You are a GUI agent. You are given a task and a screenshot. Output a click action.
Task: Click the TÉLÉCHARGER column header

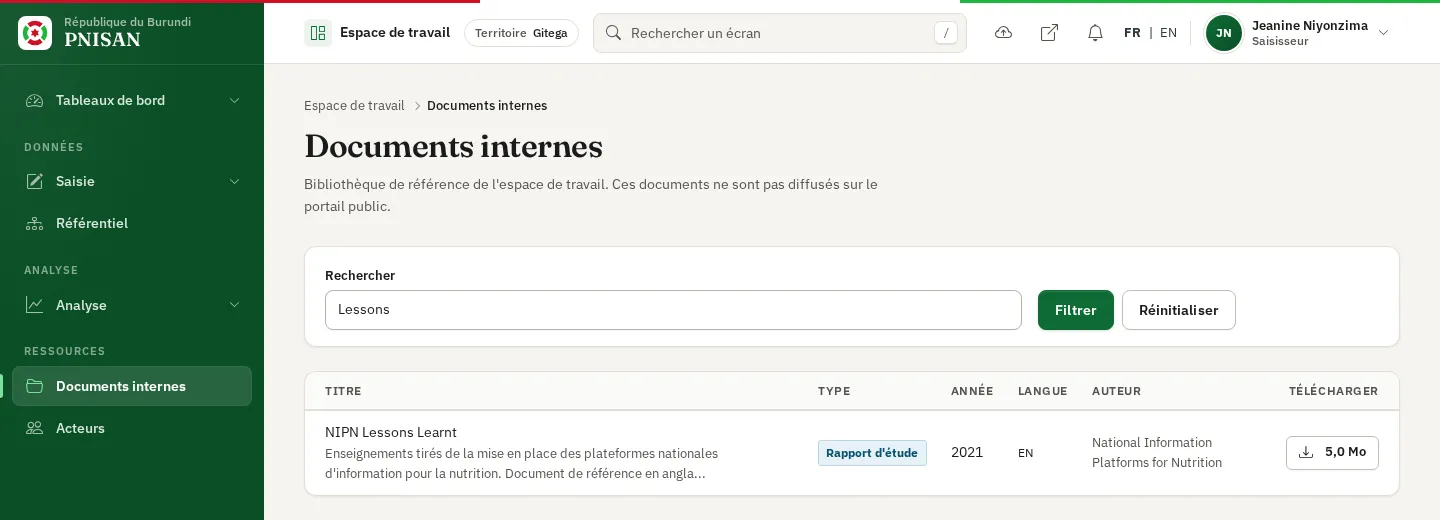click(1333, 391)
